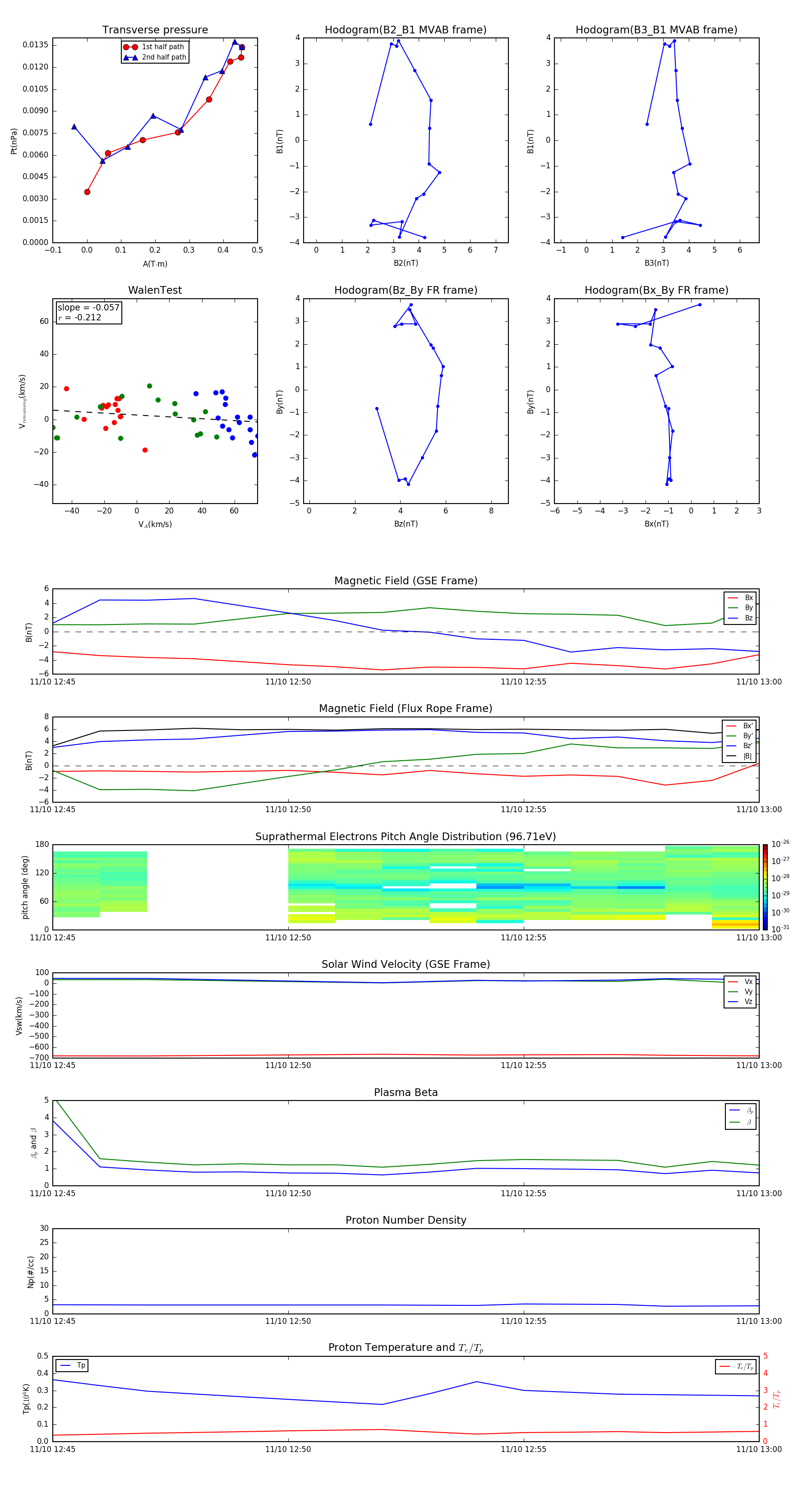The height and width of the screenshot is (1489, 812).
Task: Click 'B2(nT)' x-axis label
Action: tap(406, 263)
